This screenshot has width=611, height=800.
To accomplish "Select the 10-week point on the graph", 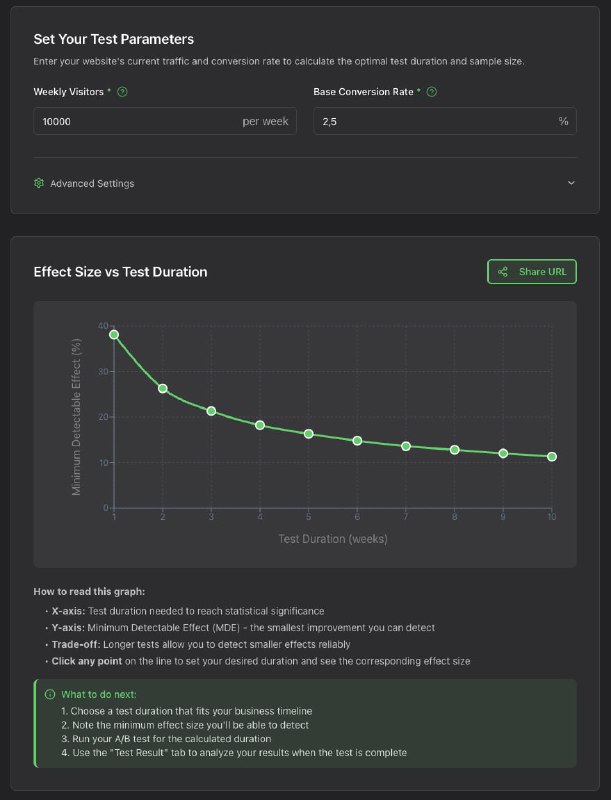I will [x=552, y=457].
